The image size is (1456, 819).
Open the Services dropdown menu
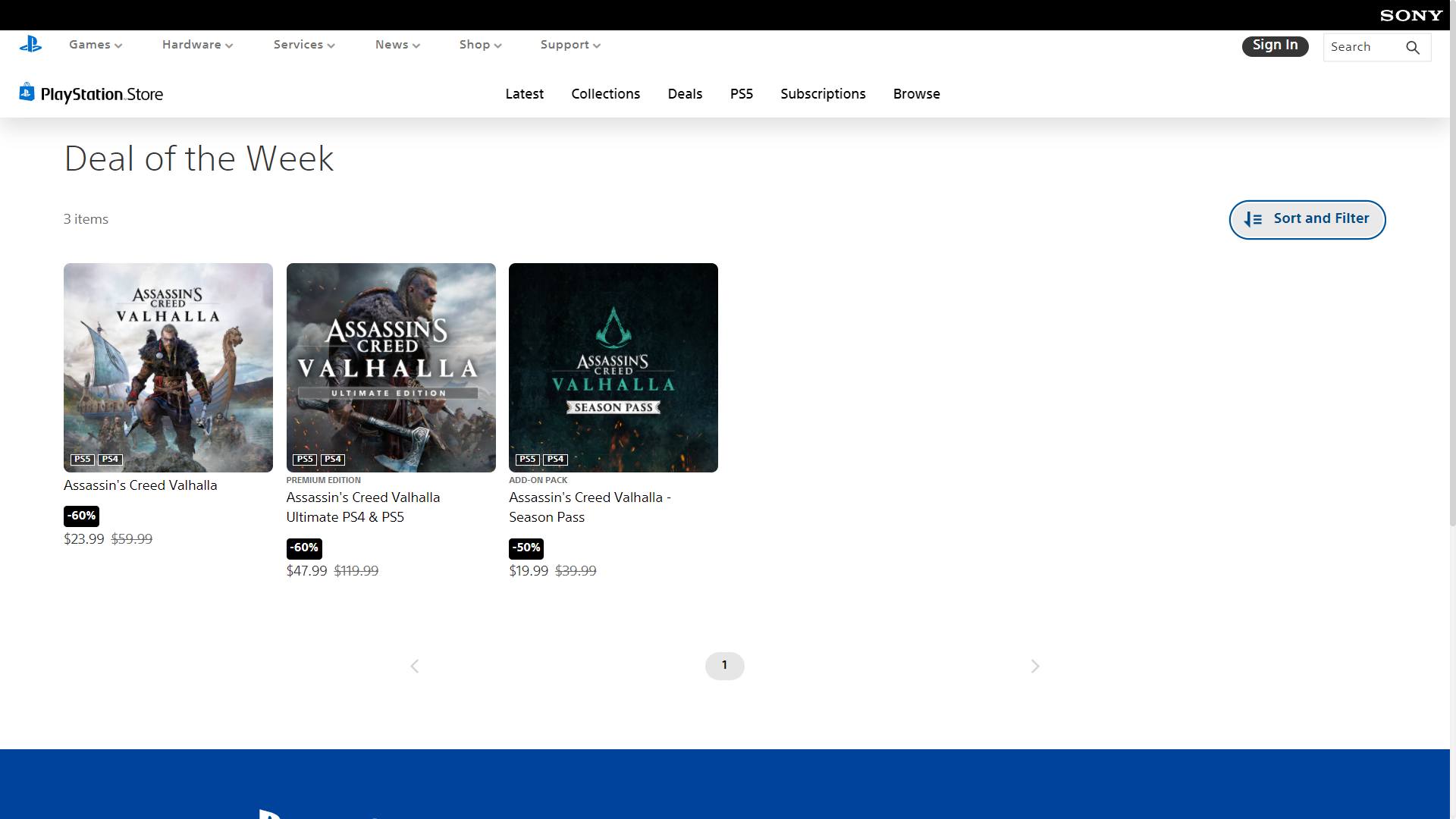(304, 45)
